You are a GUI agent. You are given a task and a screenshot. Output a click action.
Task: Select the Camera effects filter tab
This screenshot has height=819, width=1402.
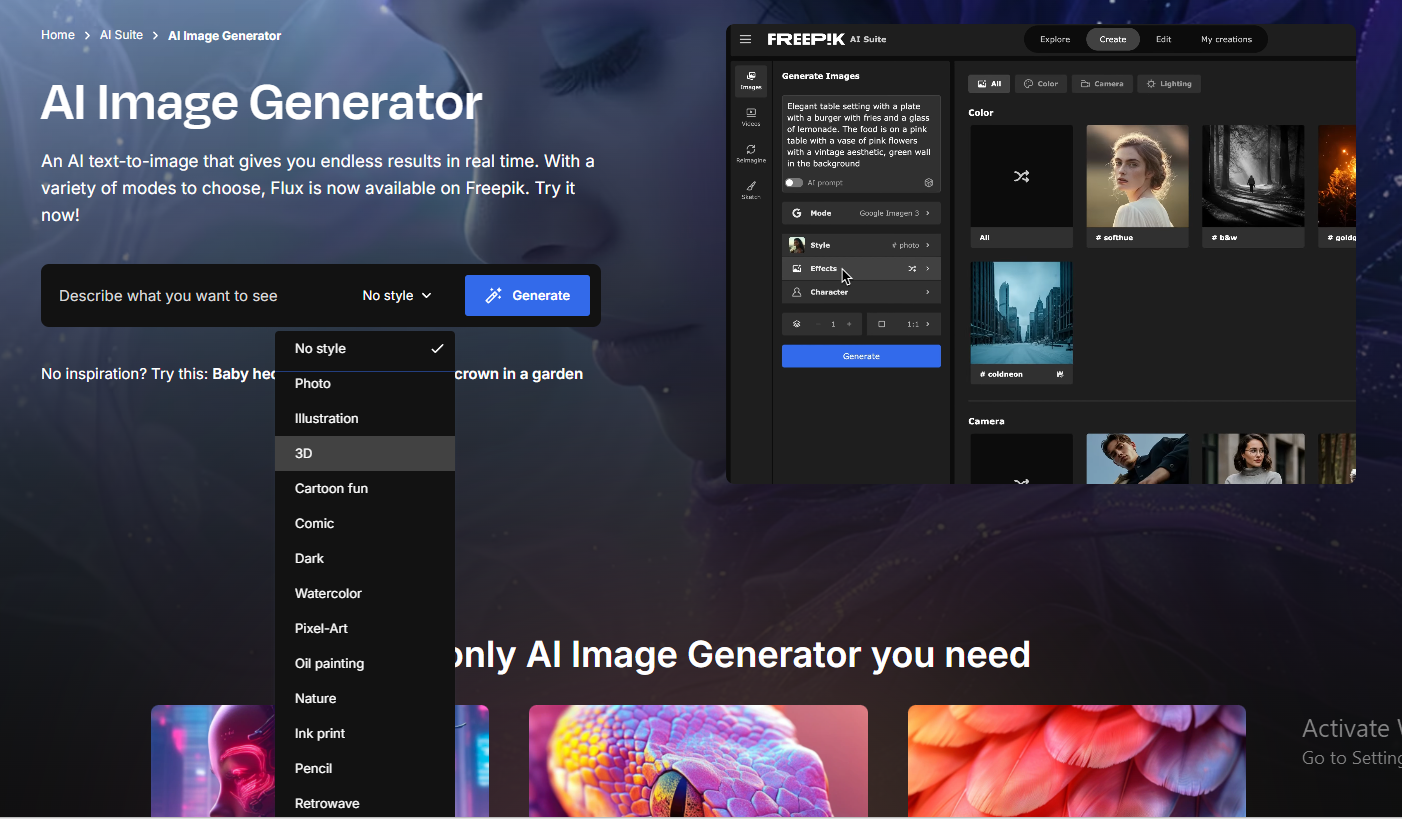pos(1102,84)
